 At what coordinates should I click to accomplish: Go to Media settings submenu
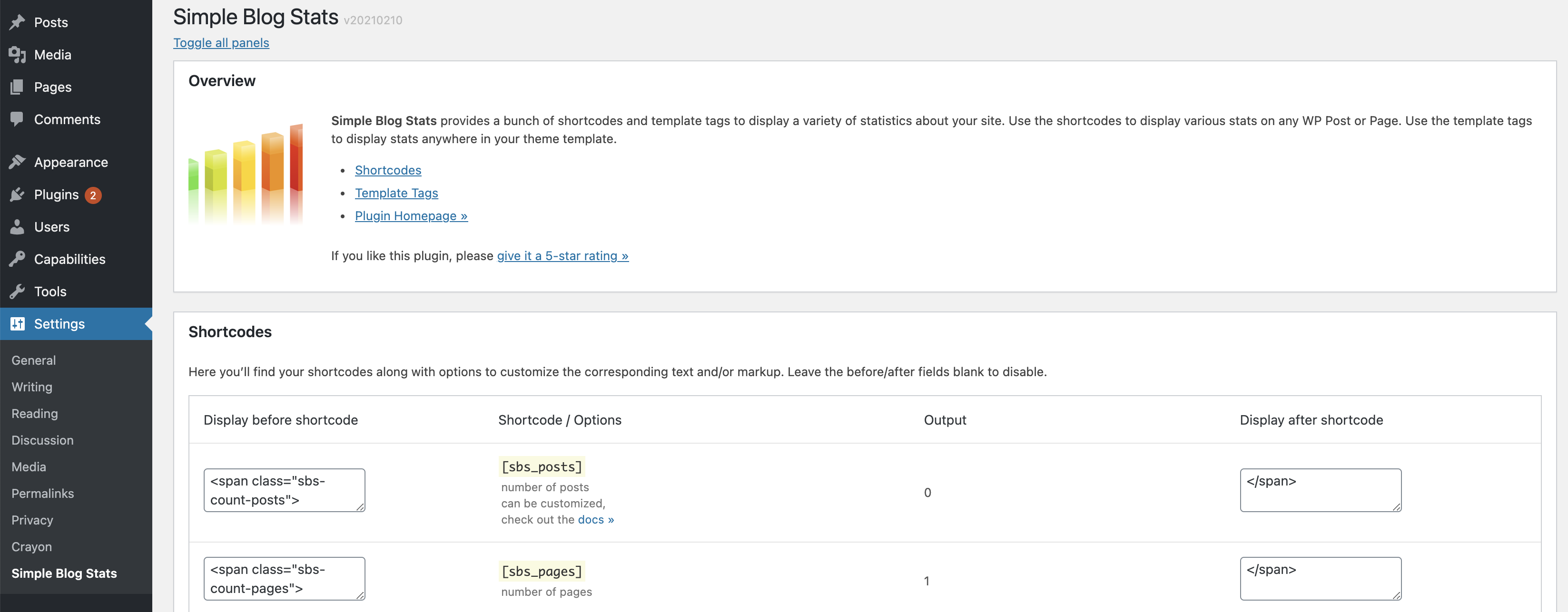(x=29, y=467)
